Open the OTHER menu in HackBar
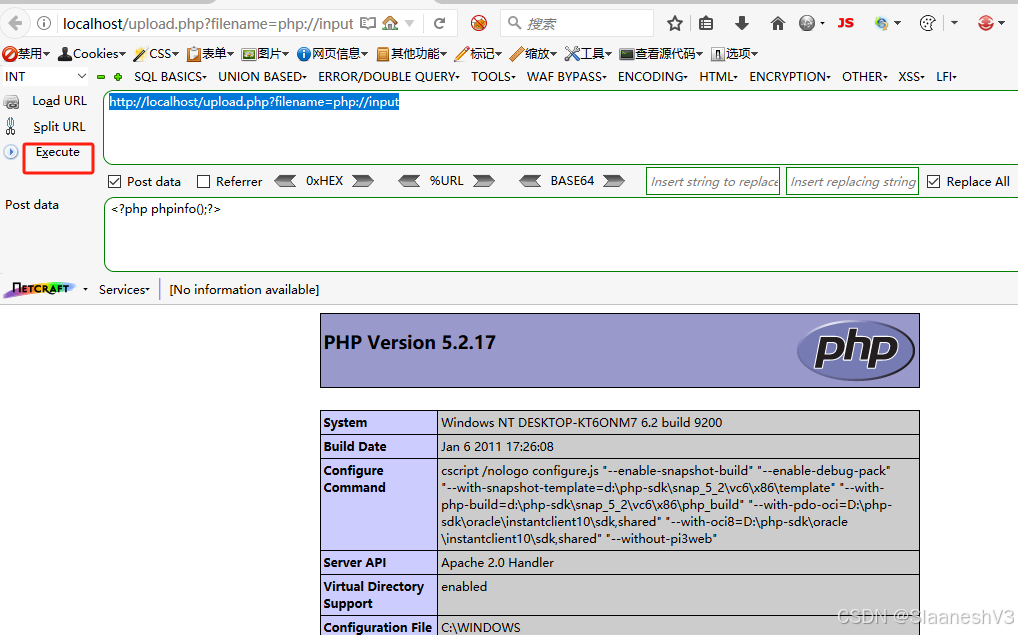The width and height of the screenshot is (1018, 635). coord(865,77)
